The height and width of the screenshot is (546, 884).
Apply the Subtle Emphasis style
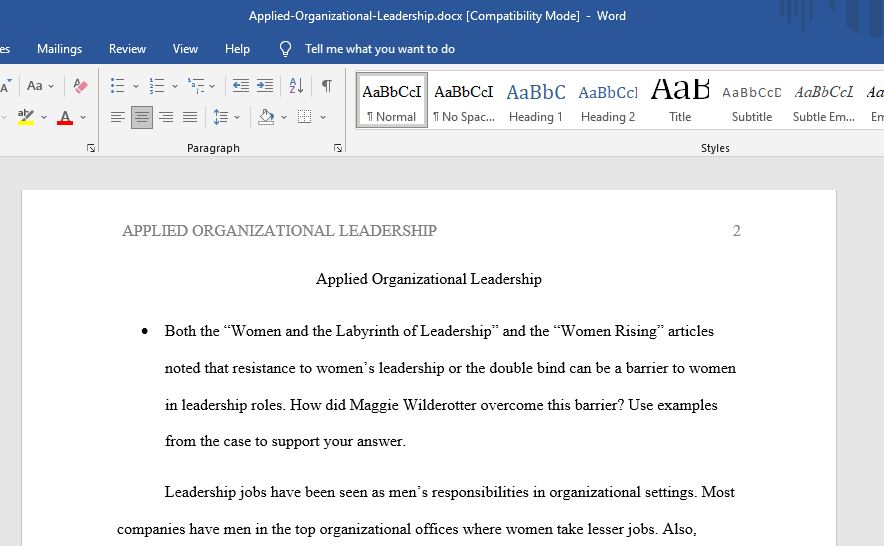coord(824,100)
